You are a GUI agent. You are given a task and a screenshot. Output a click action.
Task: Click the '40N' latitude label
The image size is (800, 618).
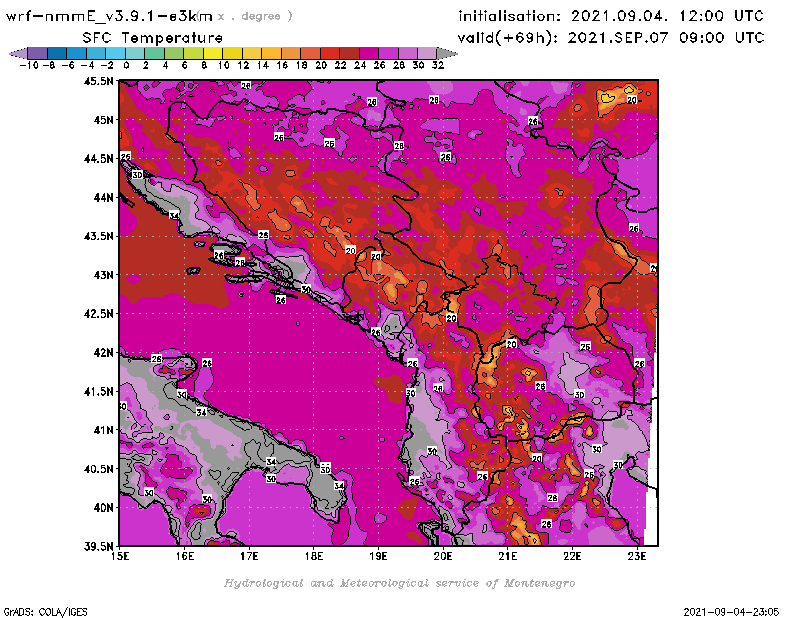click(x=103, y=508)
